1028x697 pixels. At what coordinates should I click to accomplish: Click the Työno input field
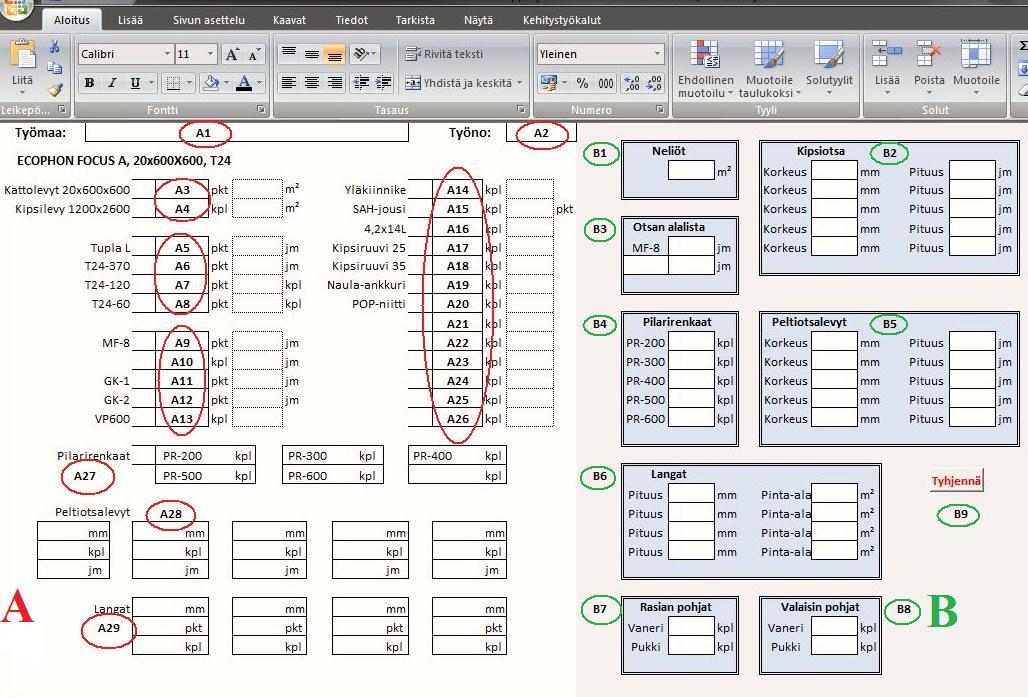click(541, 132)
